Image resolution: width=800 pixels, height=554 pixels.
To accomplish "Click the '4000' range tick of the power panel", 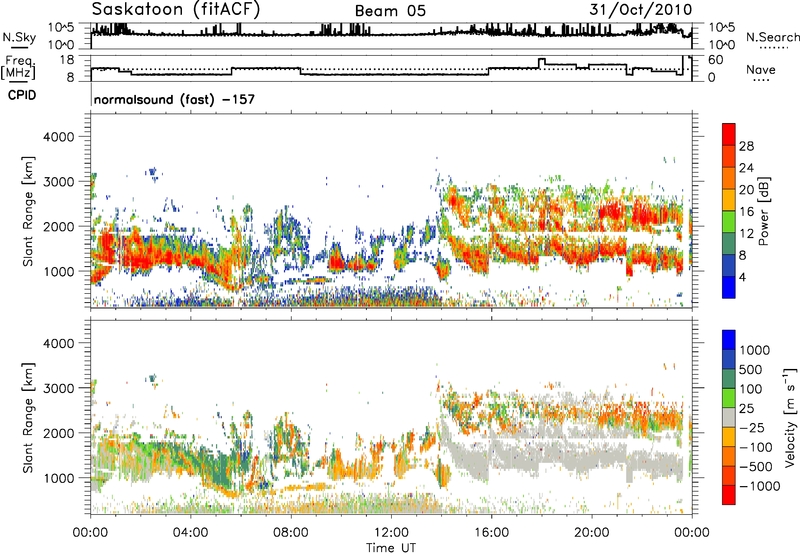I will click(58, 137).
